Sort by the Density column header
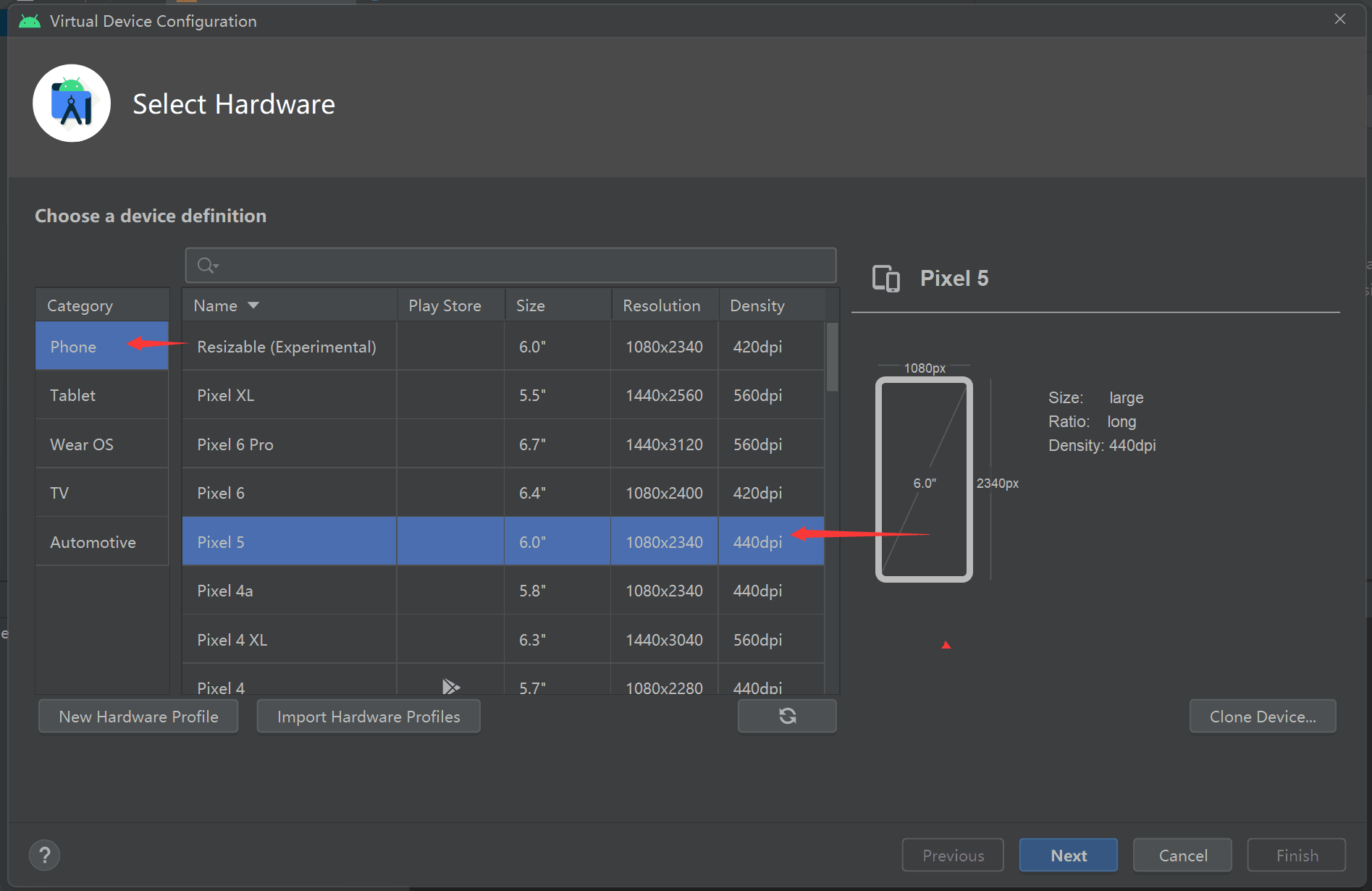Image resolution: width=1372 pixels, height=891 pixels. click(x=772, y=305)
